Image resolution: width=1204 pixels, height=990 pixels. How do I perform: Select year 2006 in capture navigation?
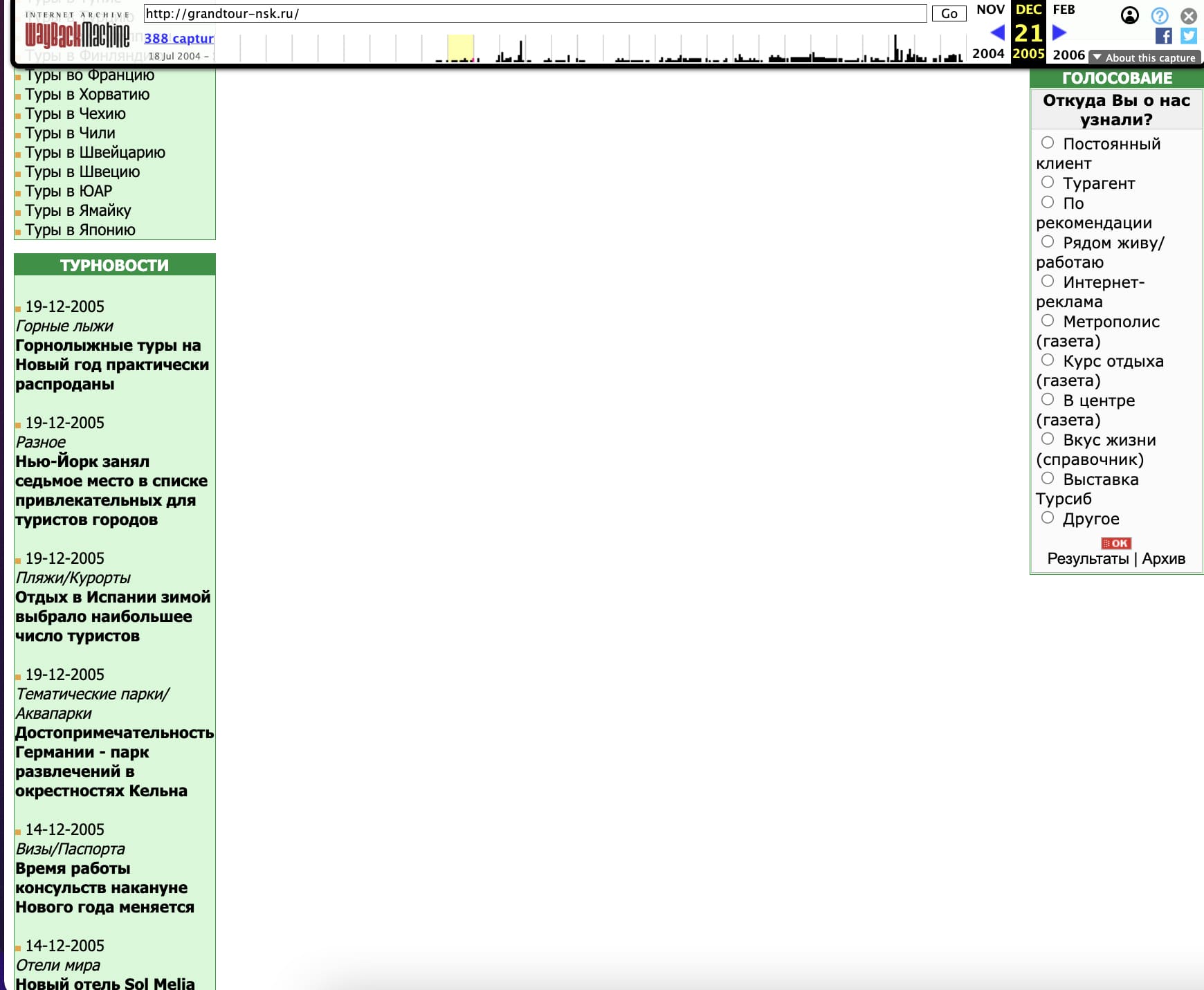[1068, 54]
